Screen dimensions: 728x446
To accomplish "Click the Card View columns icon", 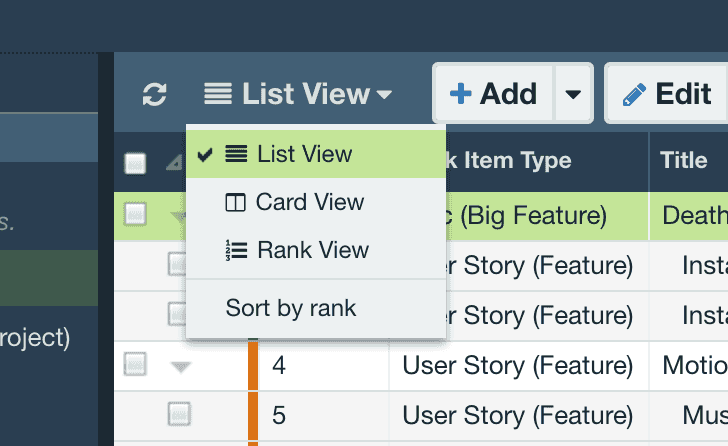I will (x=235, y=203).
